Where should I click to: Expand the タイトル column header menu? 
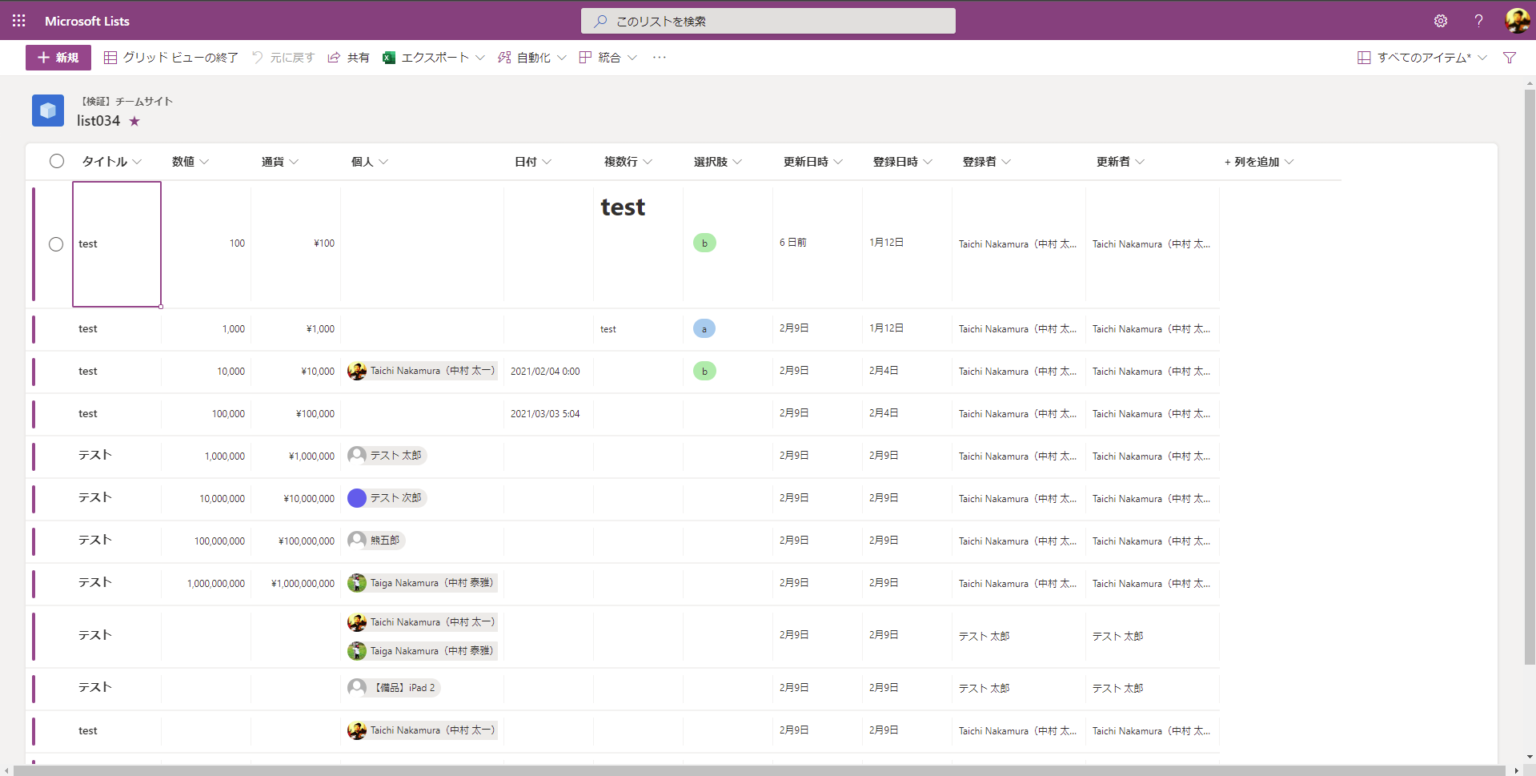(x=112, y=162)
